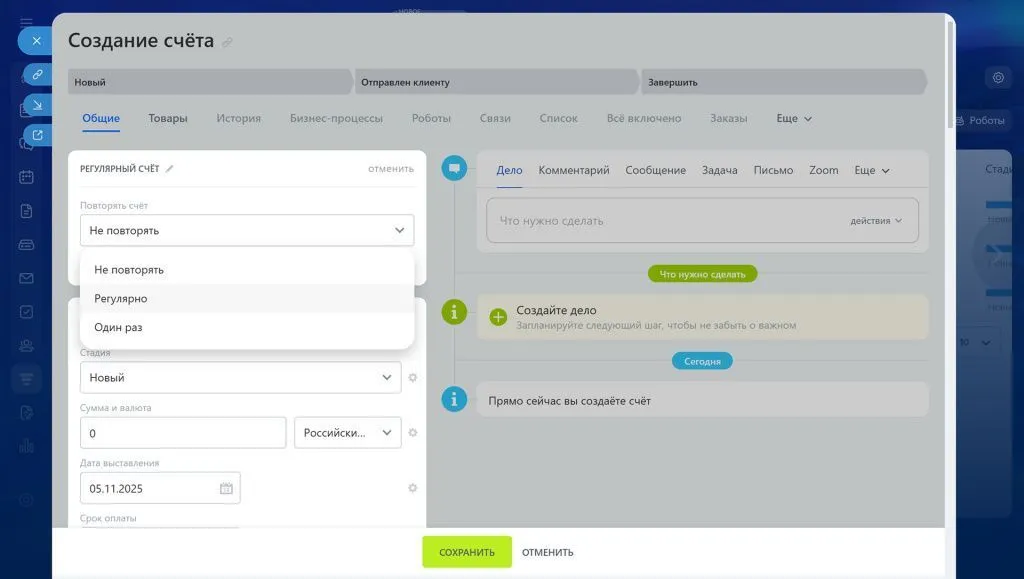Close the invoice creation slider panel
This screenshot has height=579, width=1024.
click(36, 41)
